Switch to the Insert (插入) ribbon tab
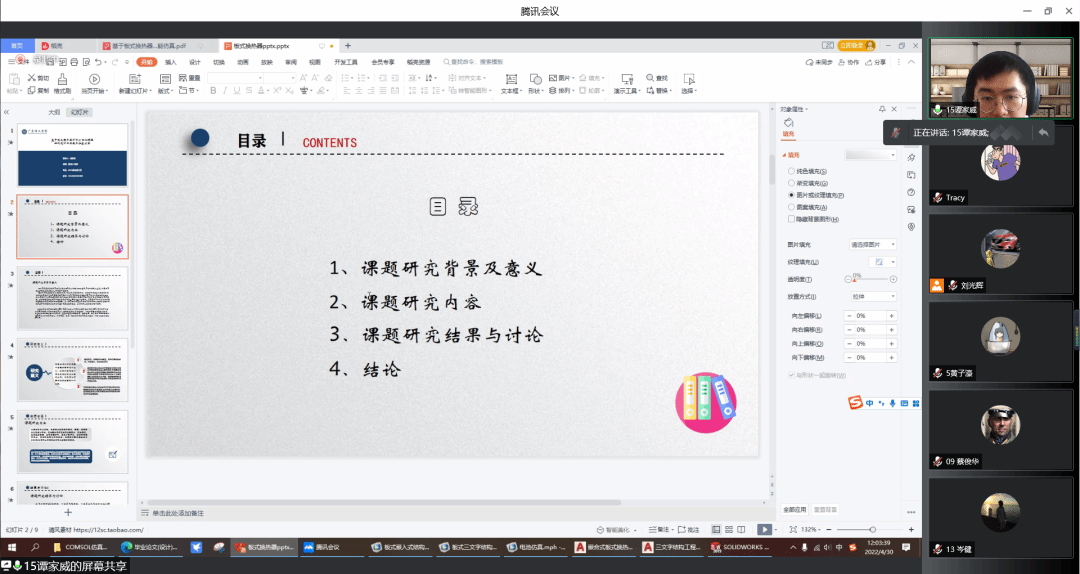1080x574 pixels. (170, 62)
